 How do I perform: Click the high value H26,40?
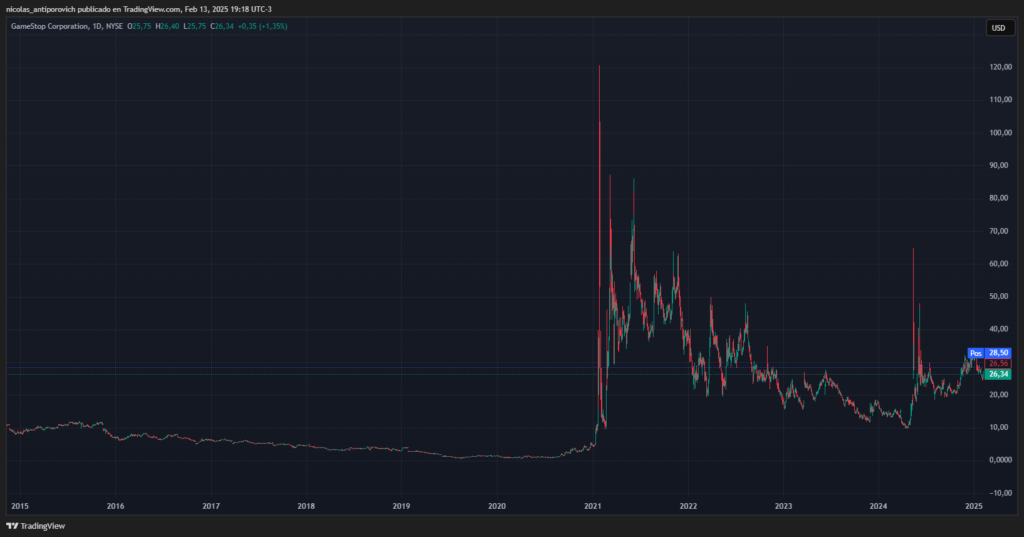point(167,26)
